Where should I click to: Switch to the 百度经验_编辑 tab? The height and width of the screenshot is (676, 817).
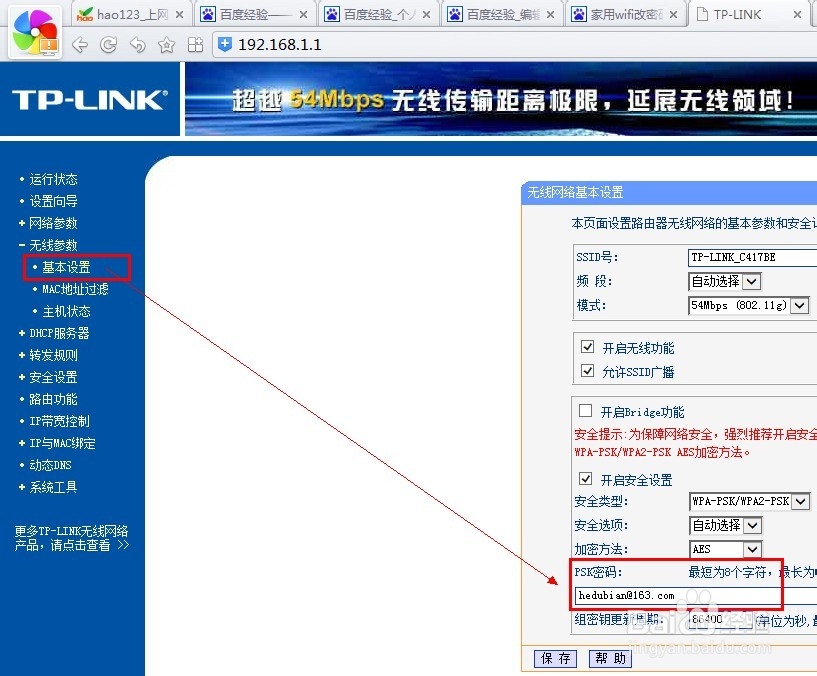[500, 14]
